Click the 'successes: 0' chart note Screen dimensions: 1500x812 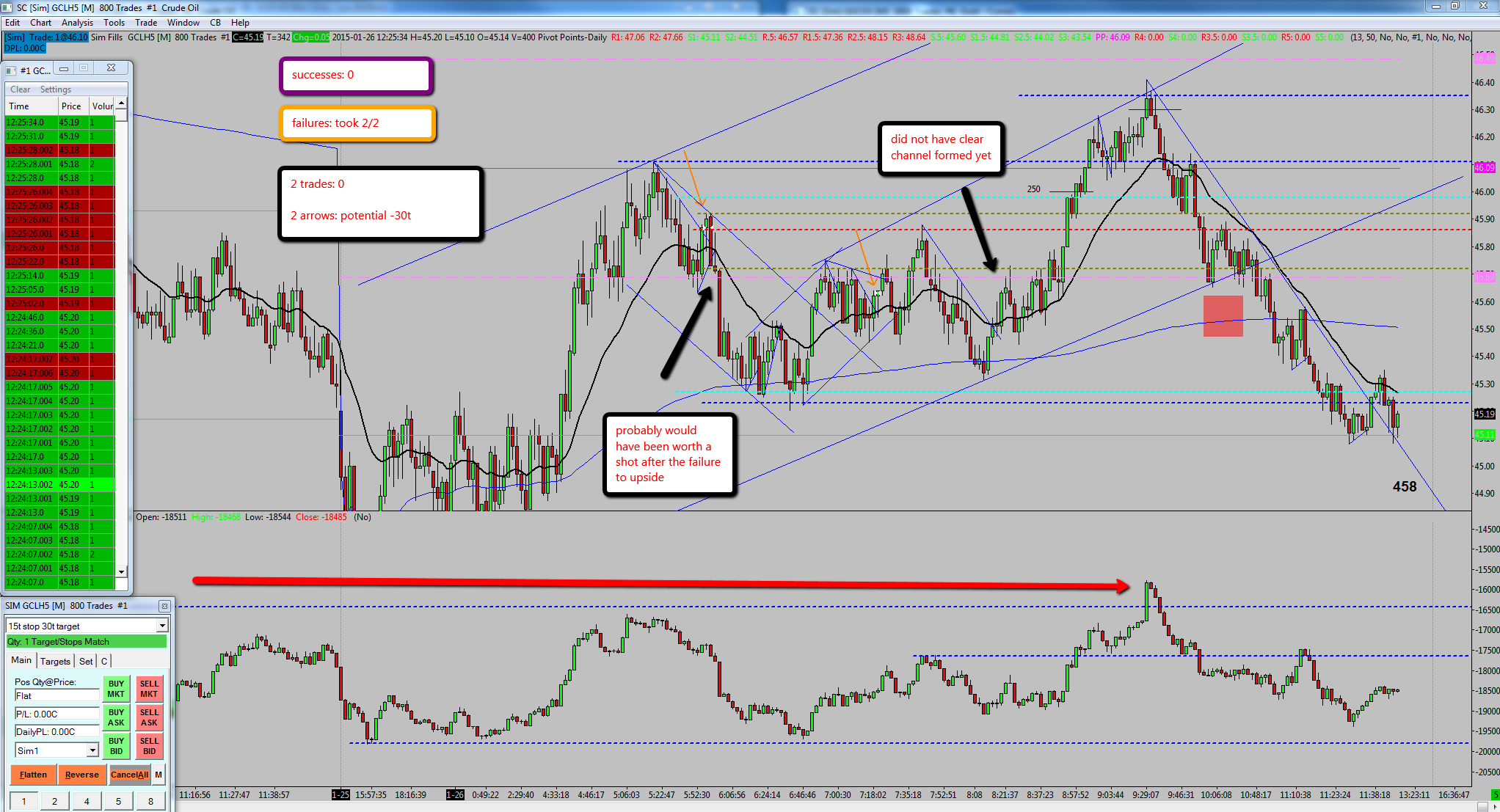356,76
